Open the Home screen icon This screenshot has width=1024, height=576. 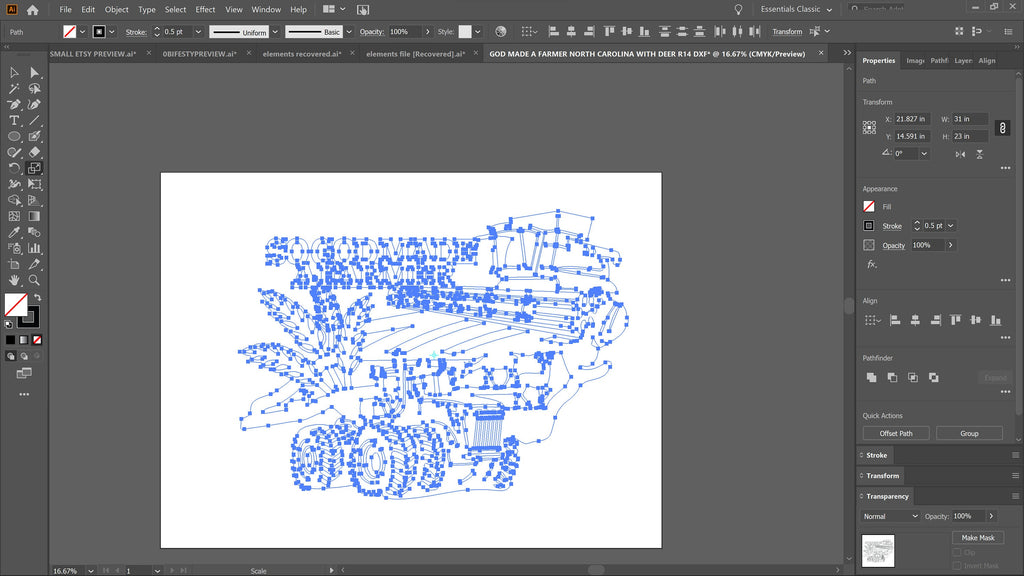[x=32, y=10]
